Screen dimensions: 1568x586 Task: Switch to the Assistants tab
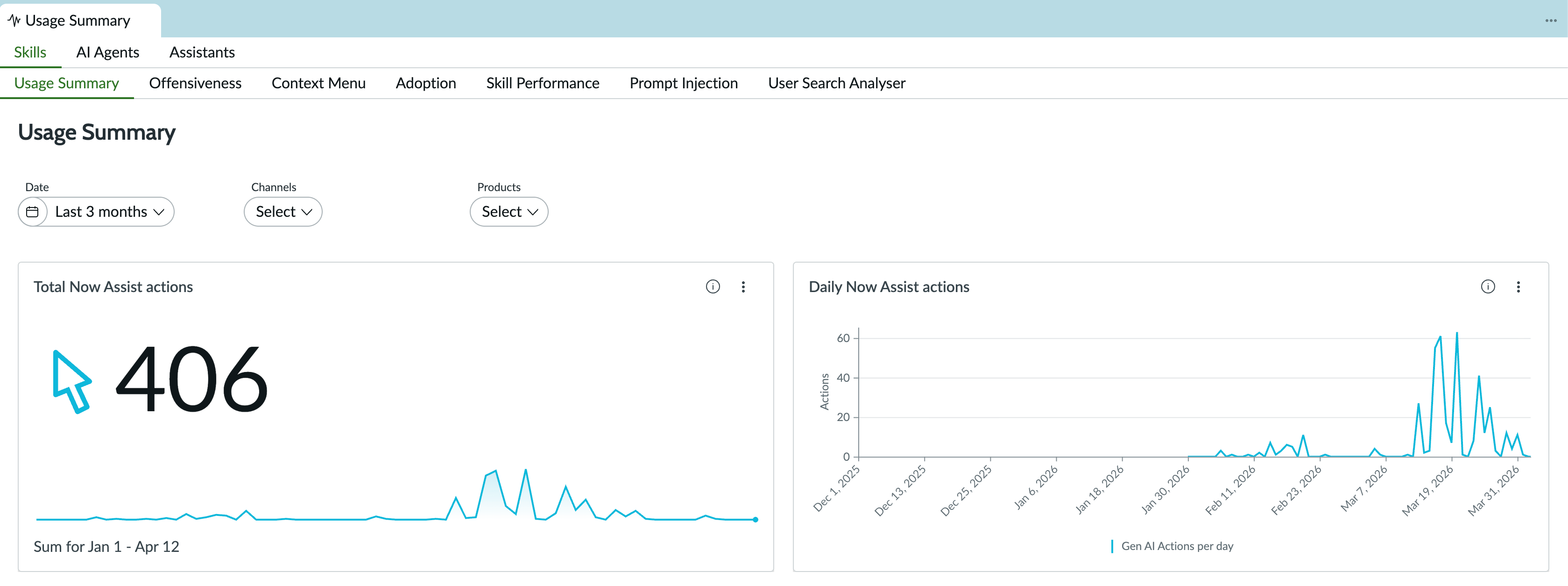[x=202, y=52]
